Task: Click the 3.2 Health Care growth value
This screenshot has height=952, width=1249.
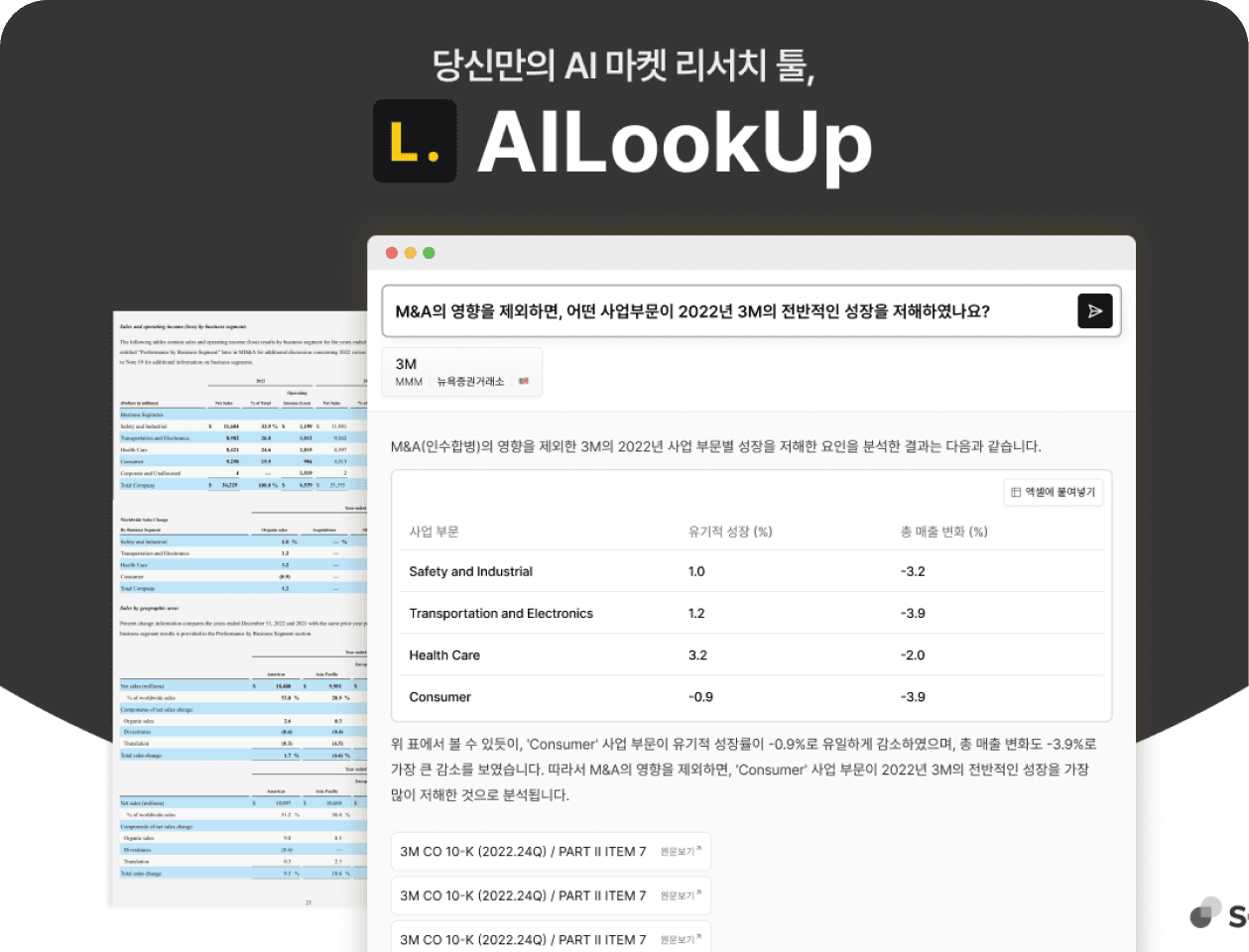Action: (x=697, y=655)
